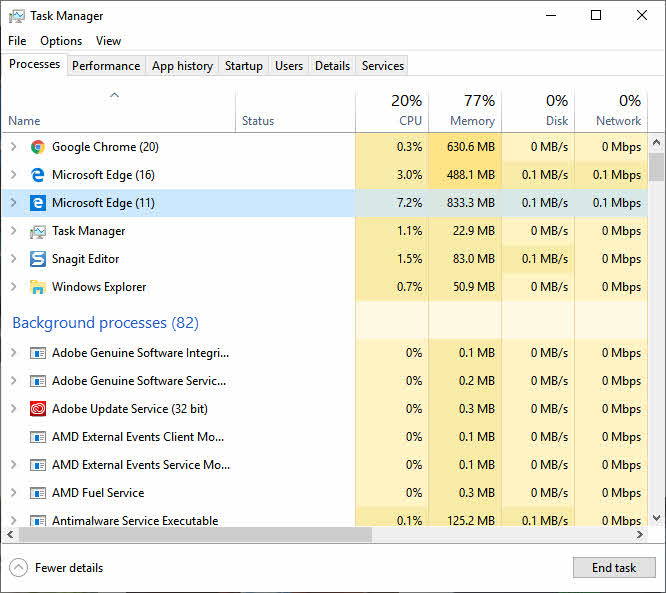Click the vertical scrollbar down arrow
Image resolution: width=666 pixels, height=593 pixels.
tap(657, 518)
